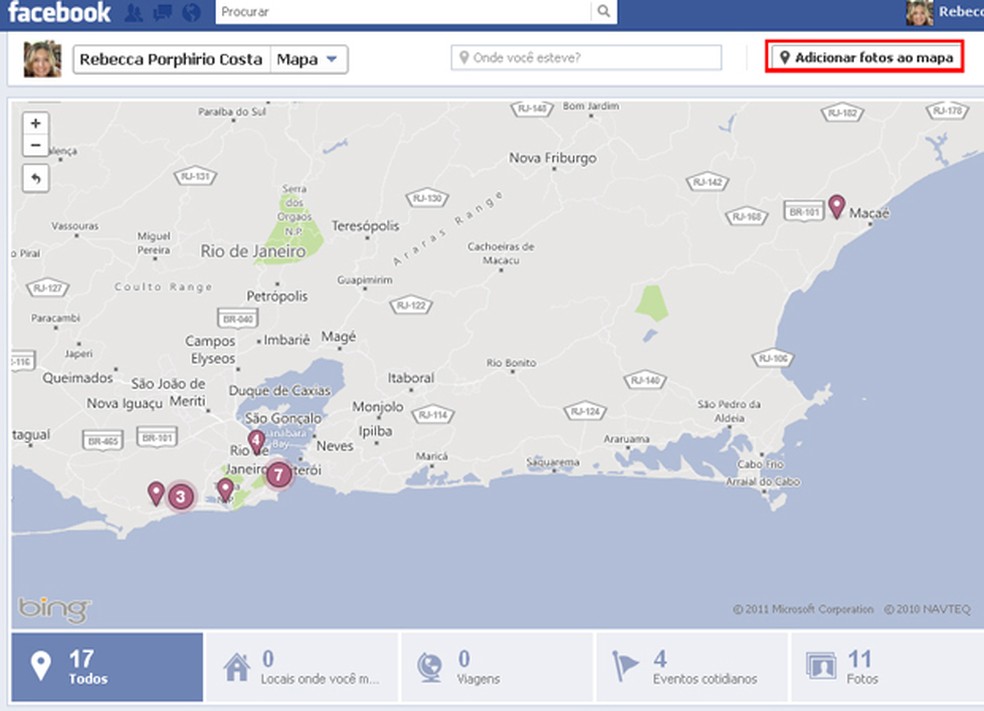
Task: Select the pin left of cluster 3
Action: click(x=156, y=493)
